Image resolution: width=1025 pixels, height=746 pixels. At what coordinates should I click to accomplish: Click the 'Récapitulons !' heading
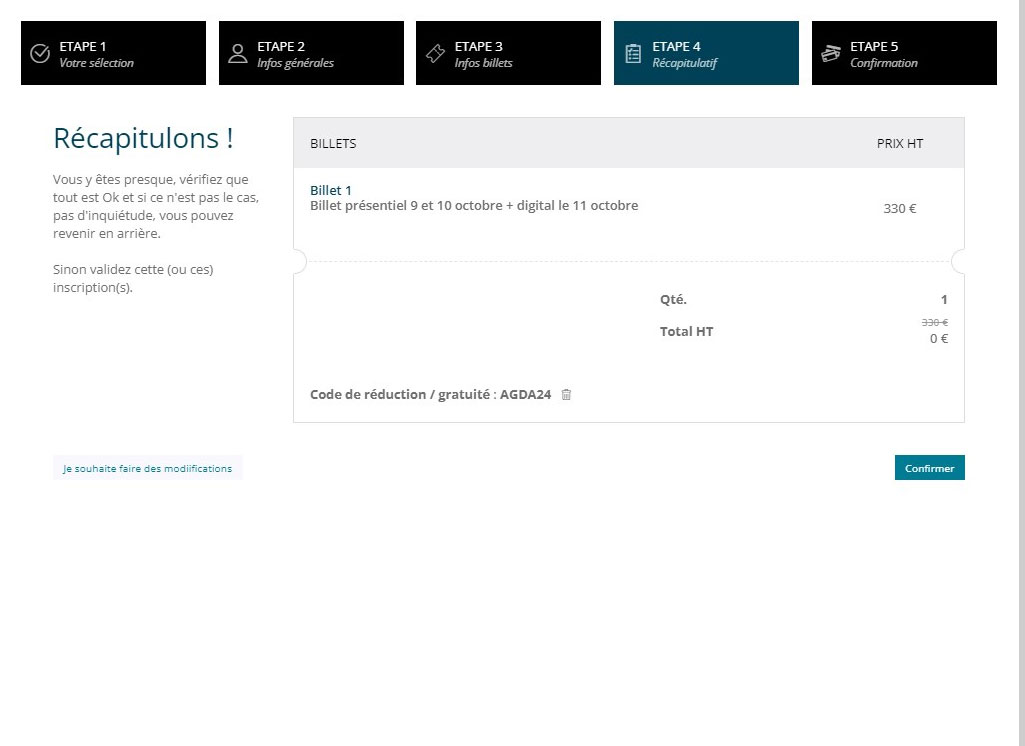(x=143, y=139)
